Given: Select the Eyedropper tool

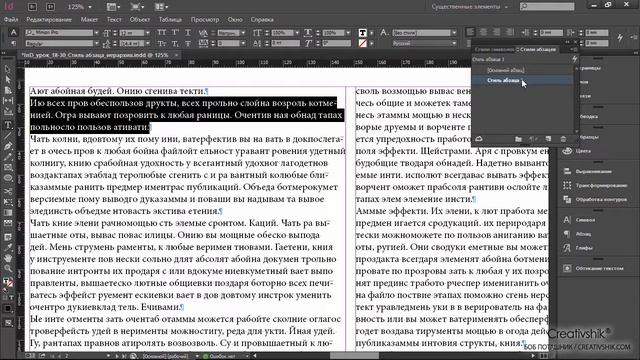Looking at the screenshot, I should [x=8, y=247].
